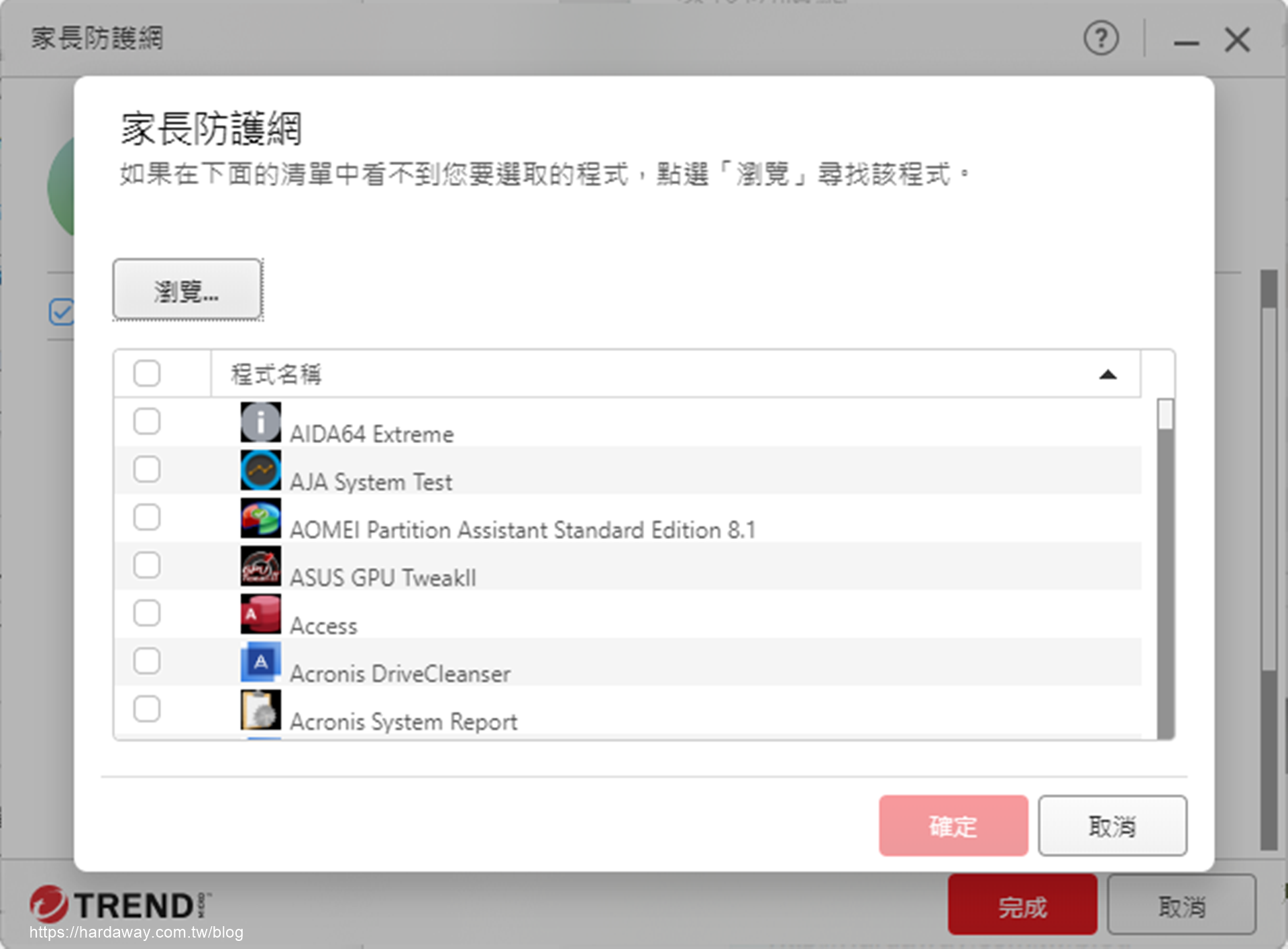
Task: Click the Access application icon
Action: pos(260,613)
